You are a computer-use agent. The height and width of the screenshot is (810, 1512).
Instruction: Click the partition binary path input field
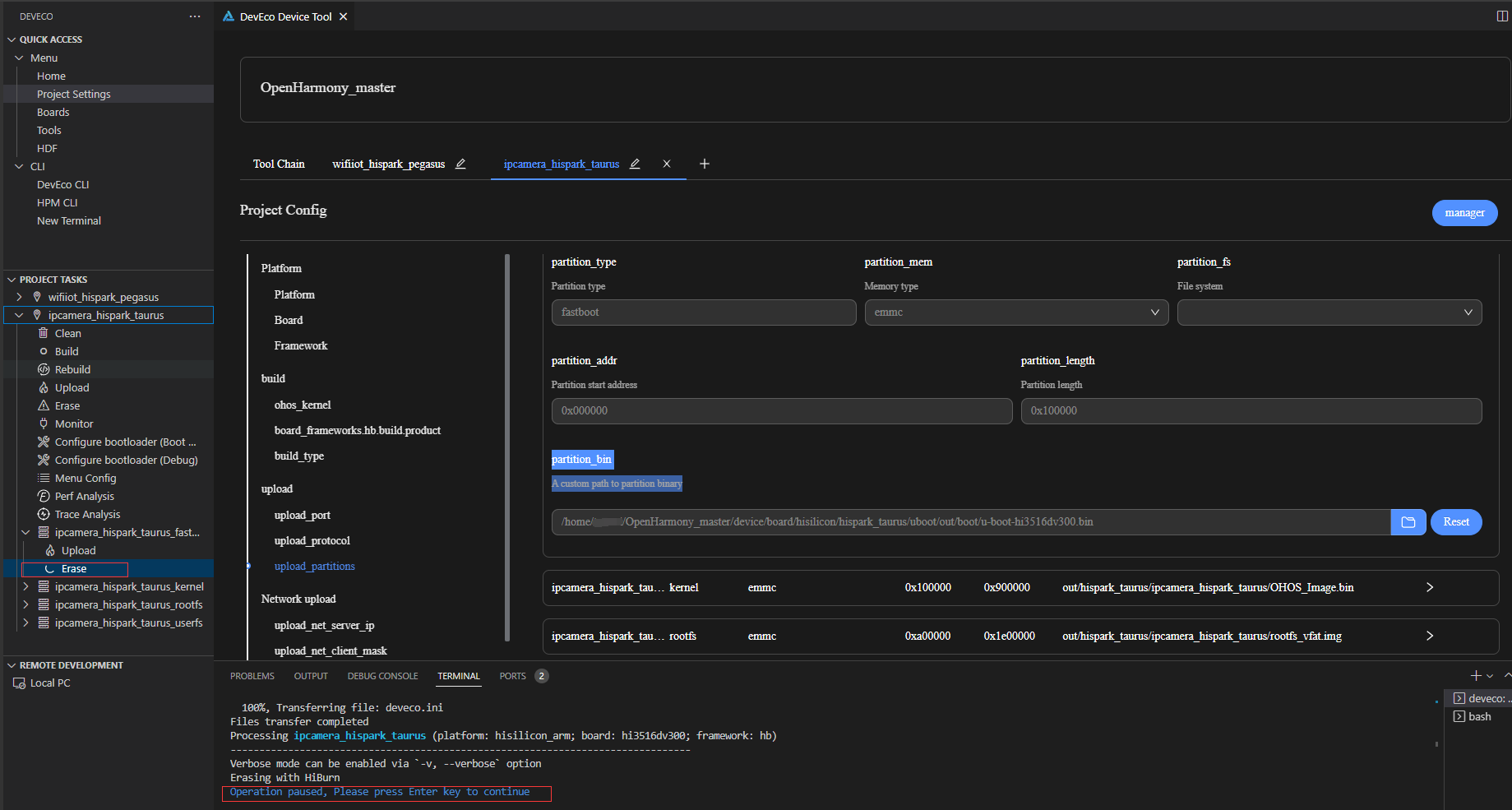971,522
